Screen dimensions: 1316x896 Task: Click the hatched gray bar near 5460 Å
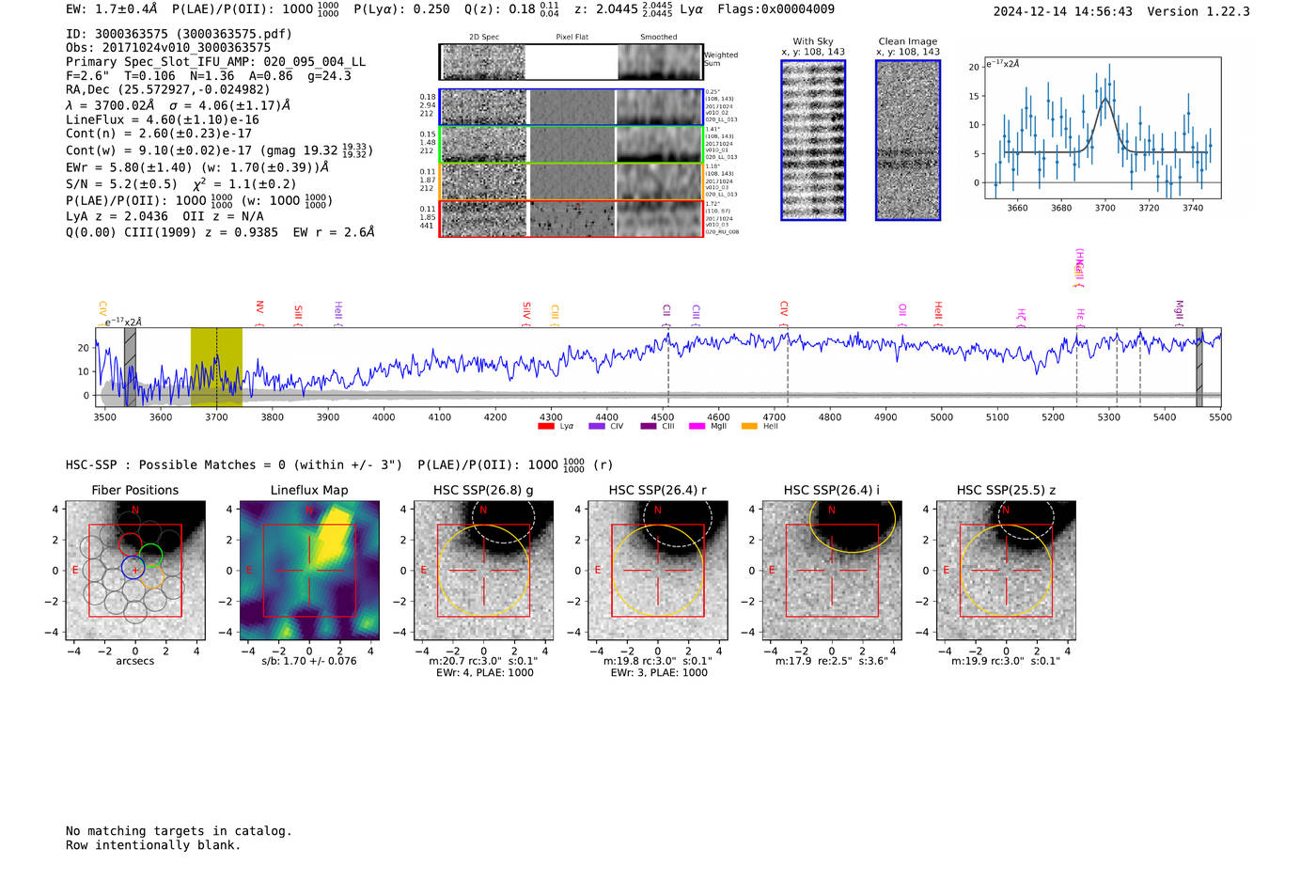coord(1198,367)
